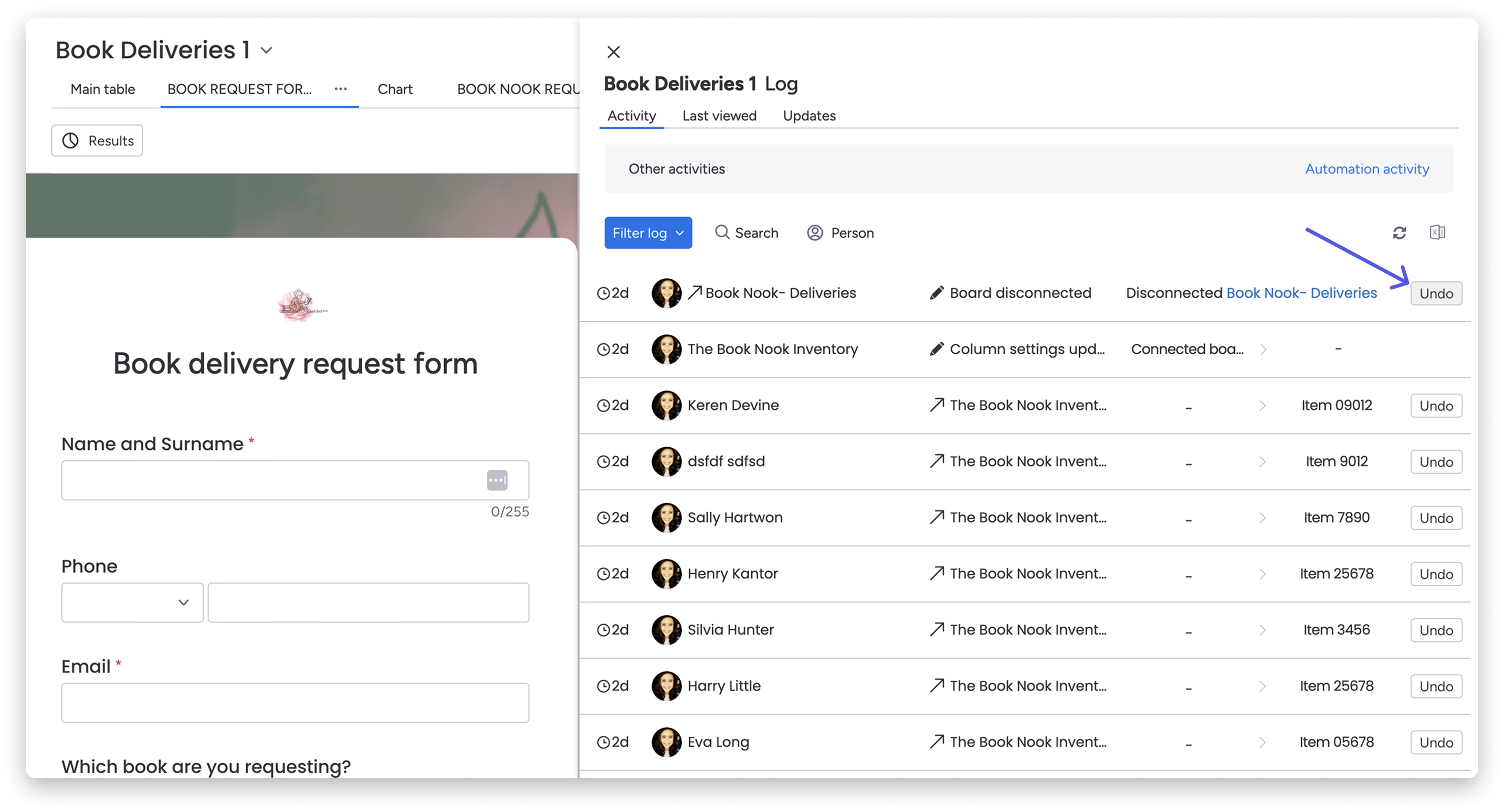
Task: Undo the Board disconnected activity
Action: click(x=1436, y=293)
